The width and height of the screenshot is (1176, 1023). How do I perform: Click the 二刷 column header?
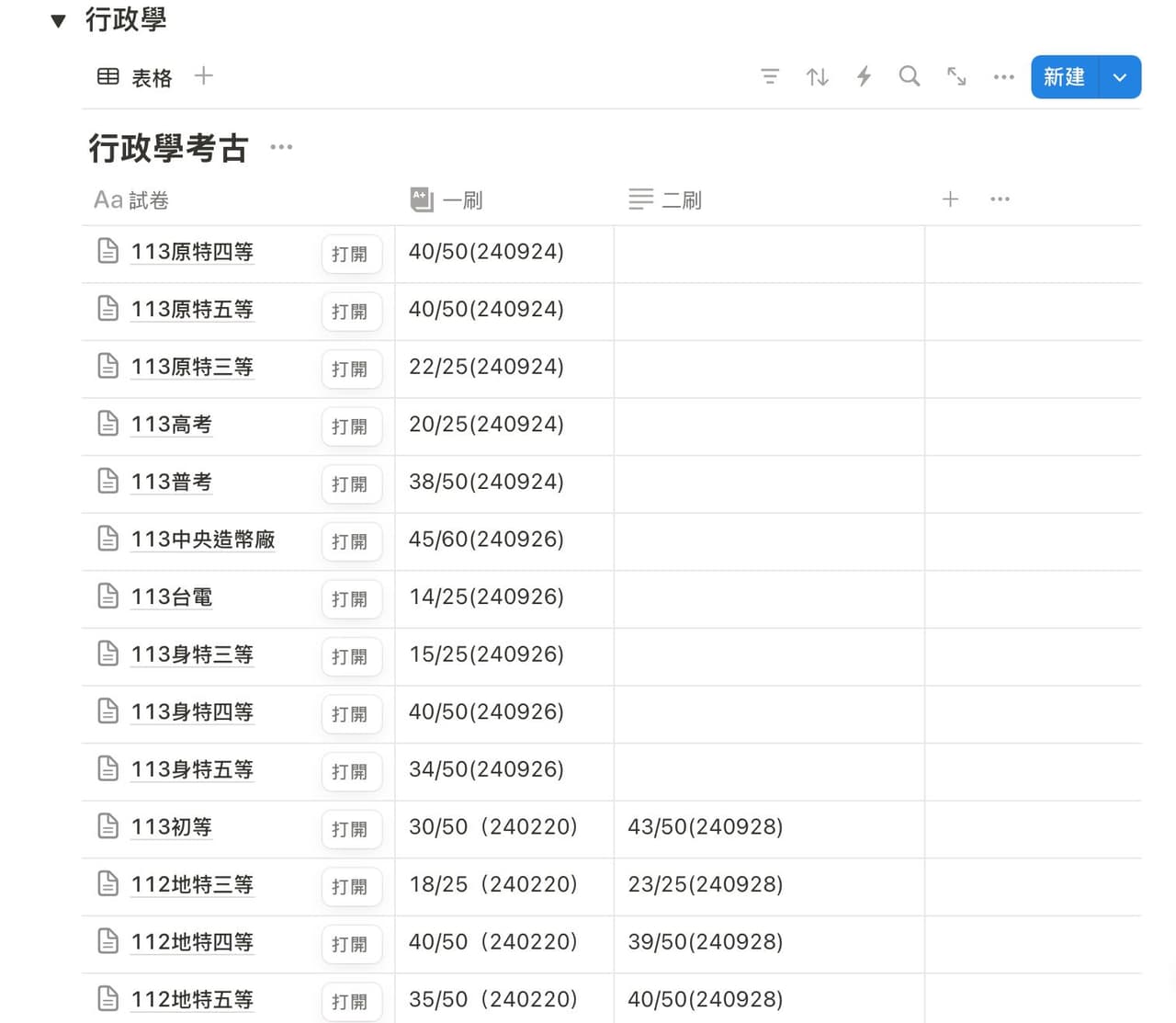click(665, 199)
